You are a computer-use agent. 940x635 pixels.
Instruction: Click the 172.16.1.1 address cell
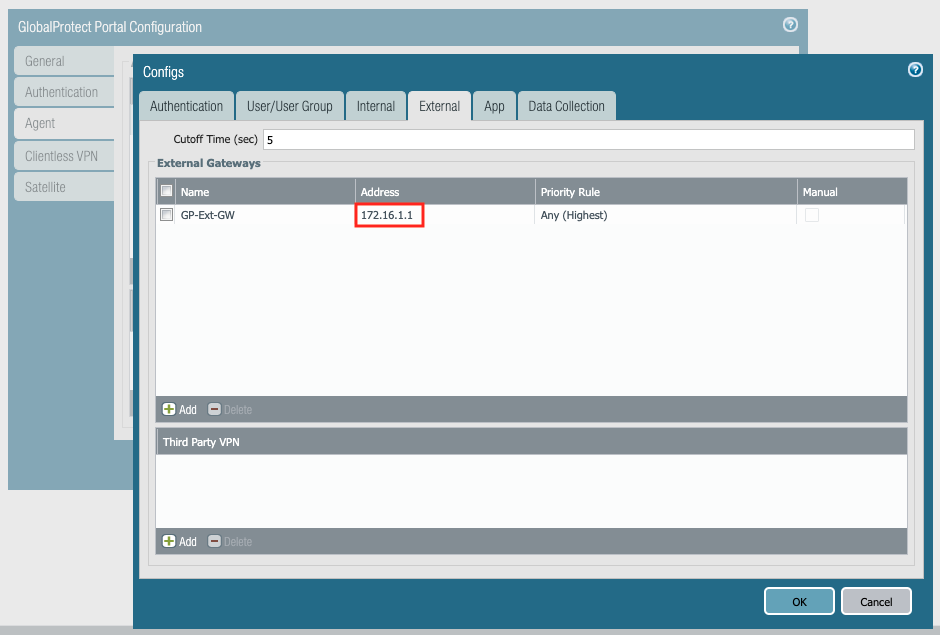click(387, 215)
